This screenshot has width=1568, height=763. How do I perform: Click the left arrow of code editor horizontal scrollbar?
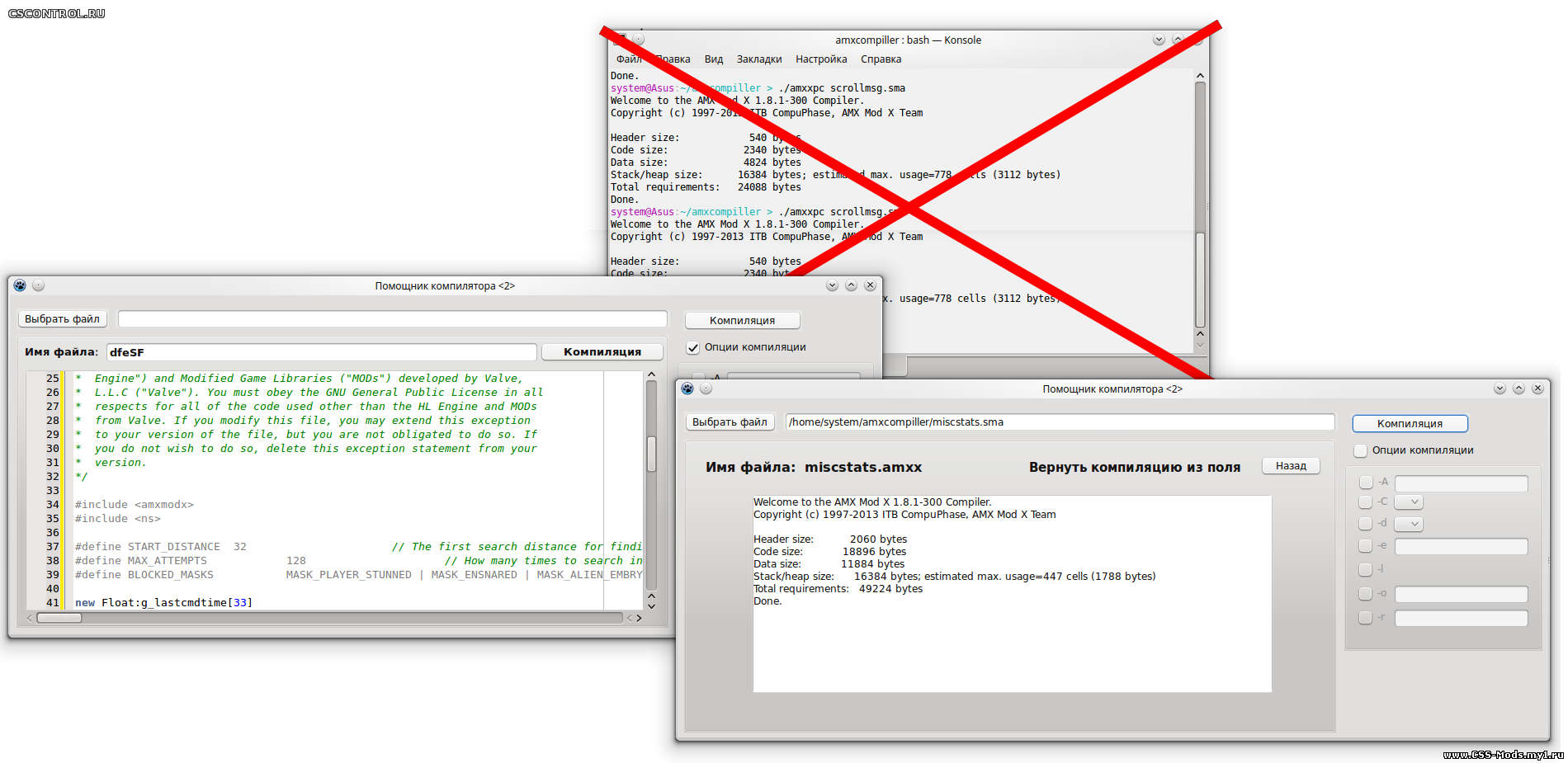[30, 618]
